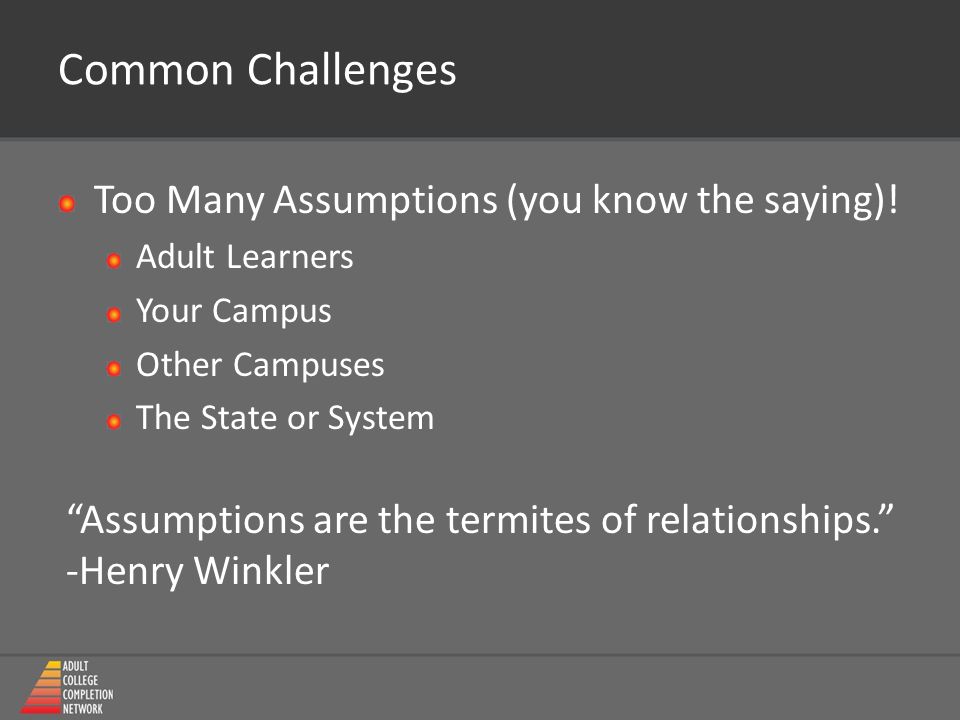This screenshot has width=960, height=720.
Task: Click the bullet next to Your Campus
Action: click(x=113, y=315)
